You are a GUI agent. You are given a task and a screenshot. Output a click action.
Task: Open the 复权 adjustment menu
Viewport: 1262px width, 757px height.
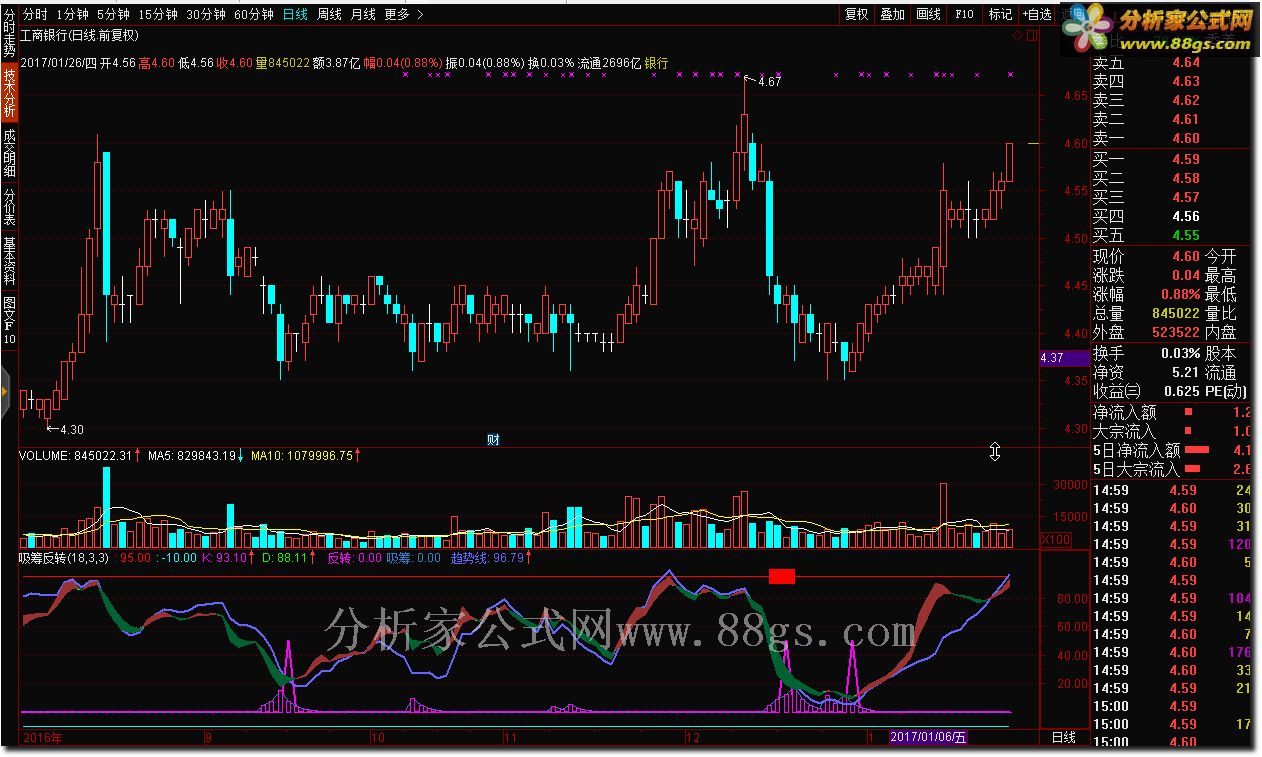(x=856, y=14)
